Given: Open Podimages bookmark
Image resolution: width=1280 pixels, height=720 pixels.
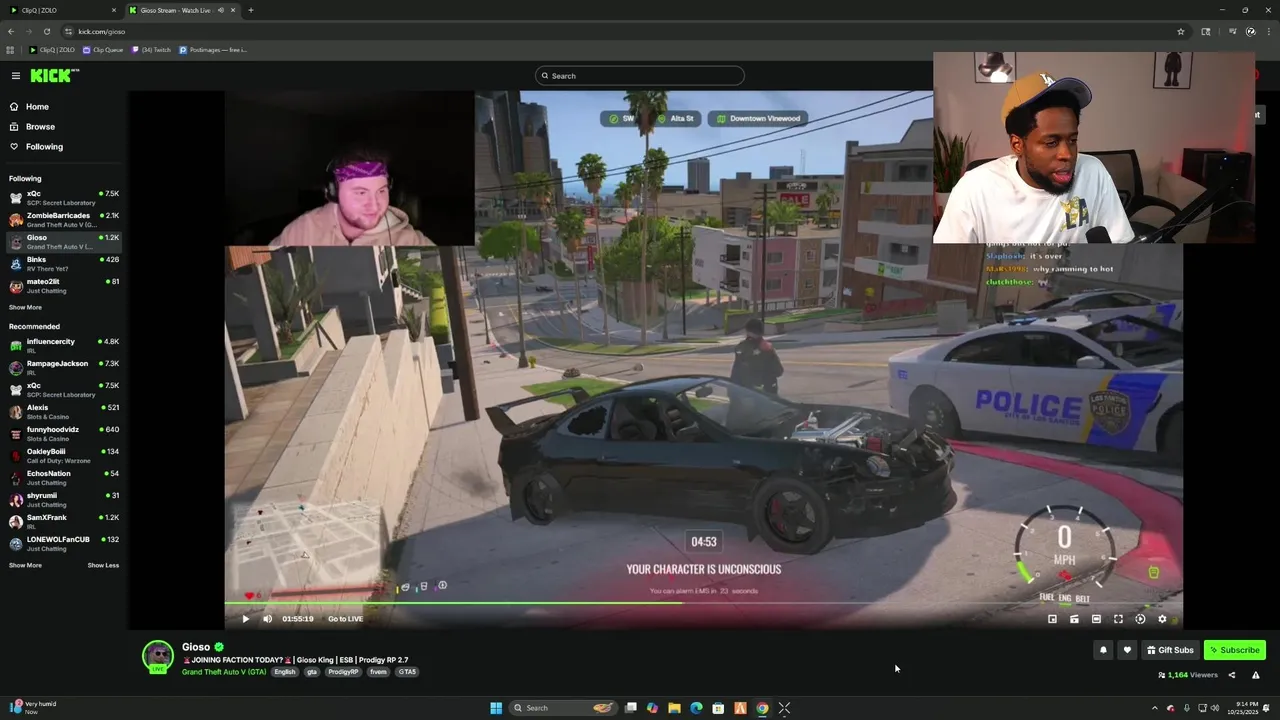Looking at the screenshot, I should tap(213, 50).
